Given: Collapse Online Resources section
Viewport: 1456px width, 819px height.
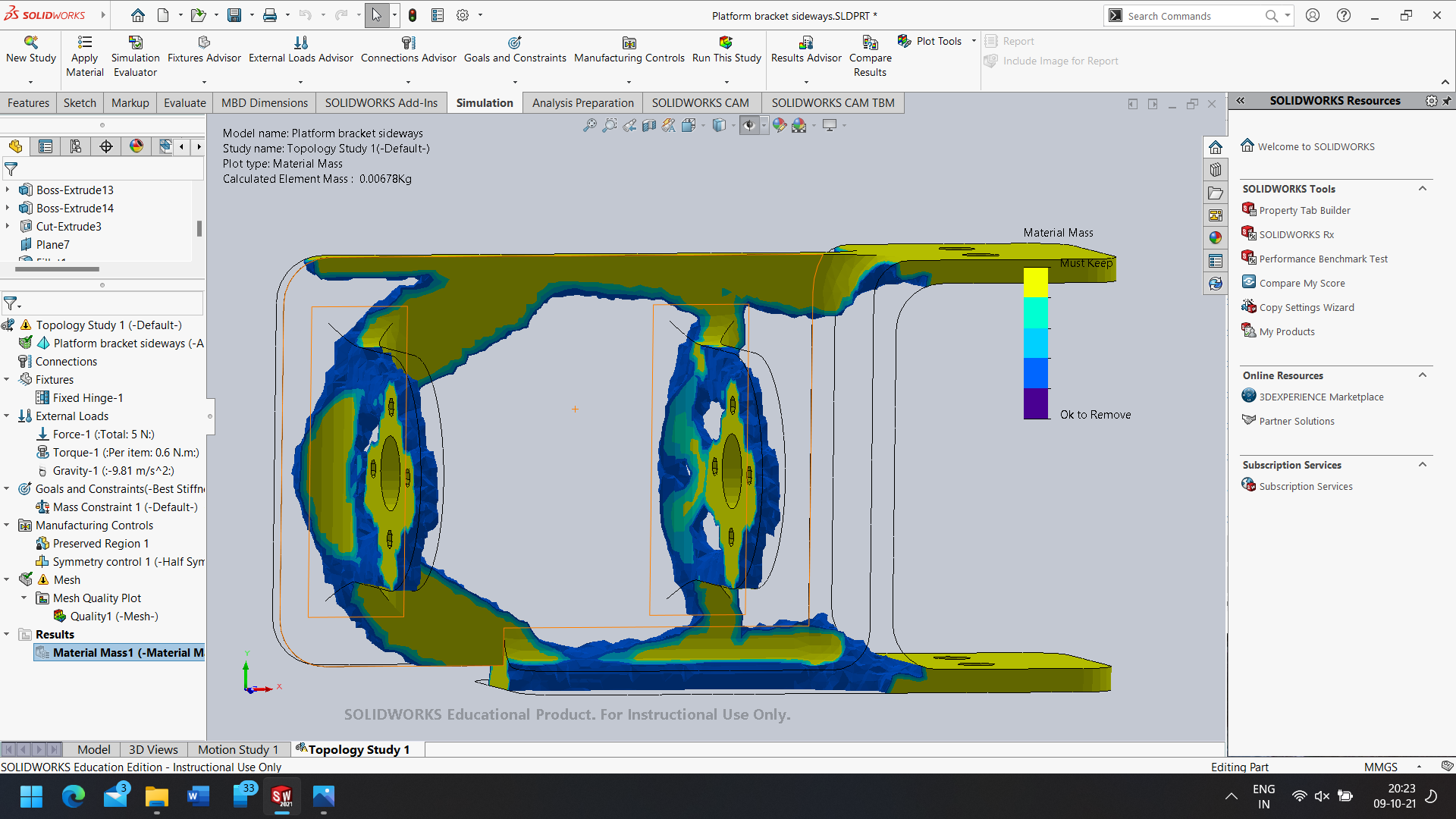Looking at the screenshot, I should 1423,375.
